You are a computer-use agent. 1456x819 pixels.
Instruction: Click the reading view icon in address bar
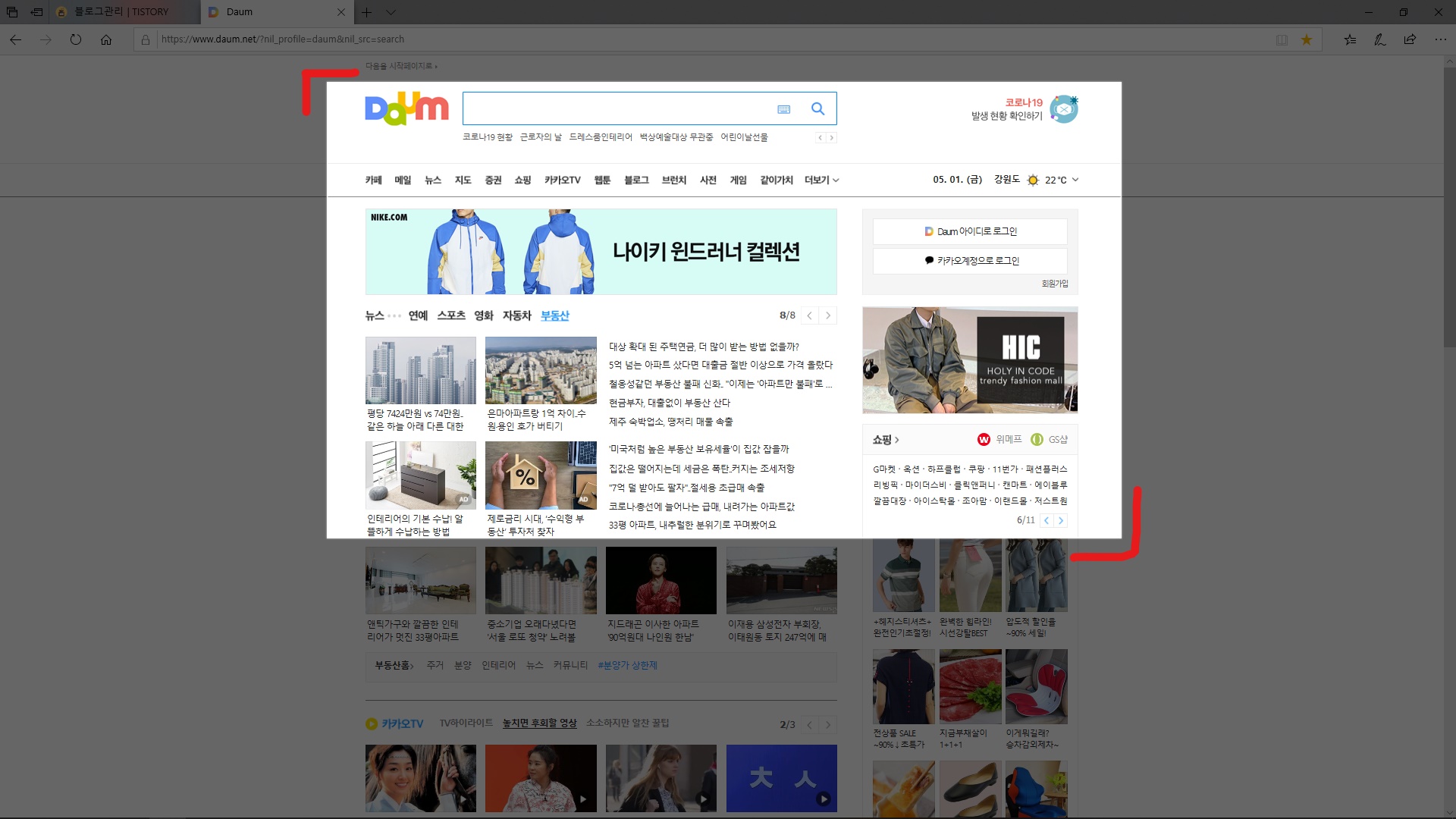point(1282,39)
